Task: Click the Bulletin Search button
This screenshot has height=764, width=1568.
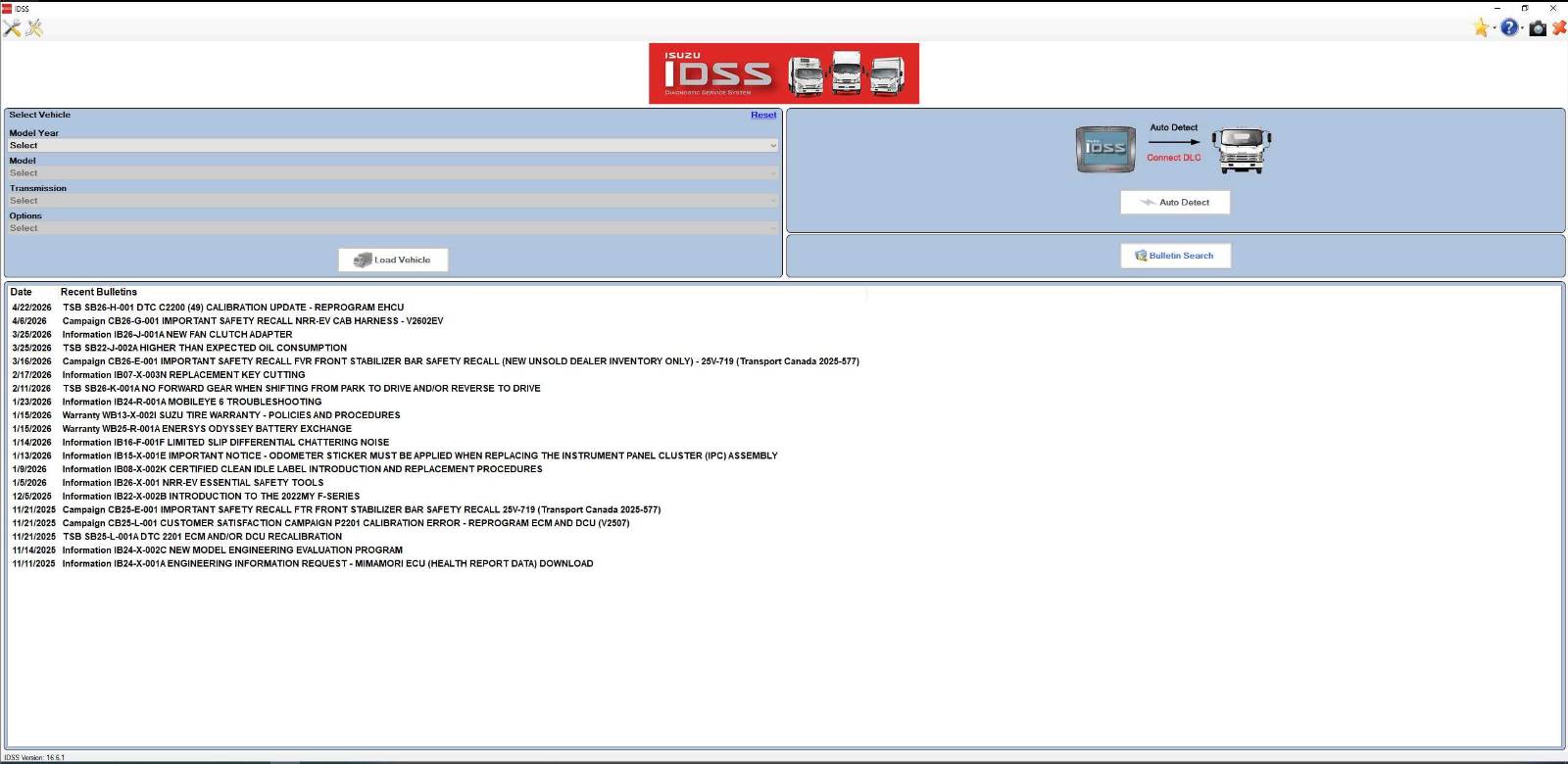Action: (x=1175, y=256)
